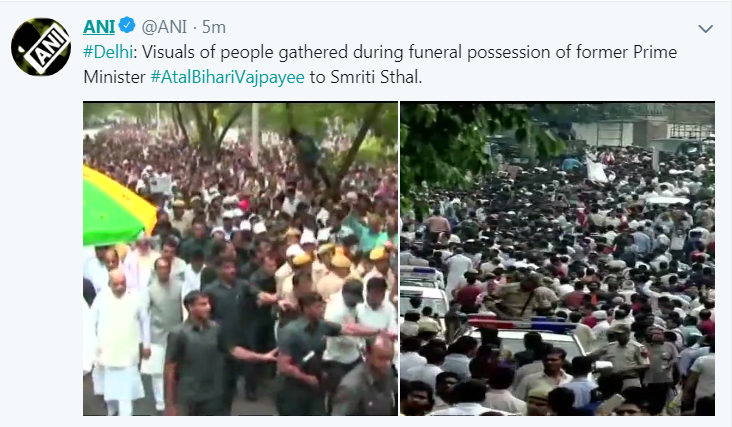Open the ANI display name link
Image resolution: width=732 pixels, height=427 pixels.
tap(99, 27)
